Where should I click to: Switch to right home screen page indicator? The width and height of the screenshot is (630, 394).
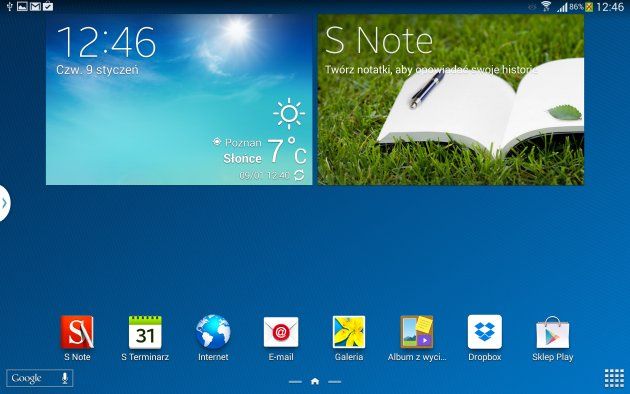click(334, 382)
